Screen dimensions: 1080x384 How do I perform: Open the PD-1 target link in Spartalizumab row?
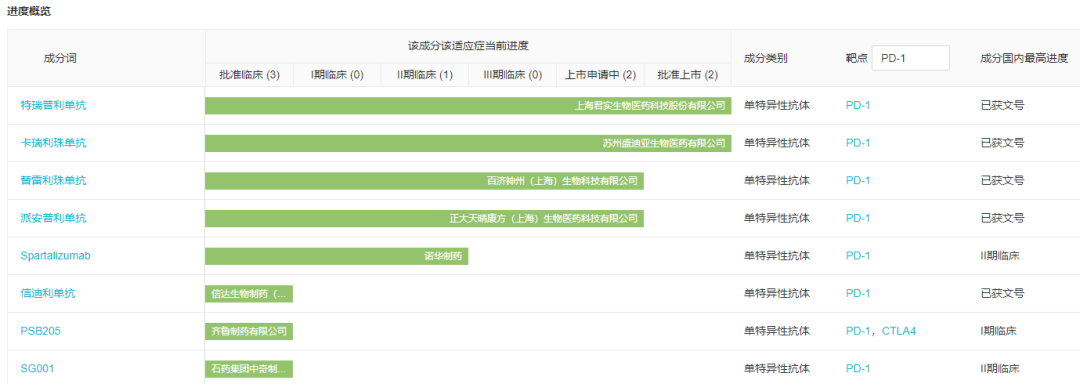pyautogui.click(x=858, y=255)
